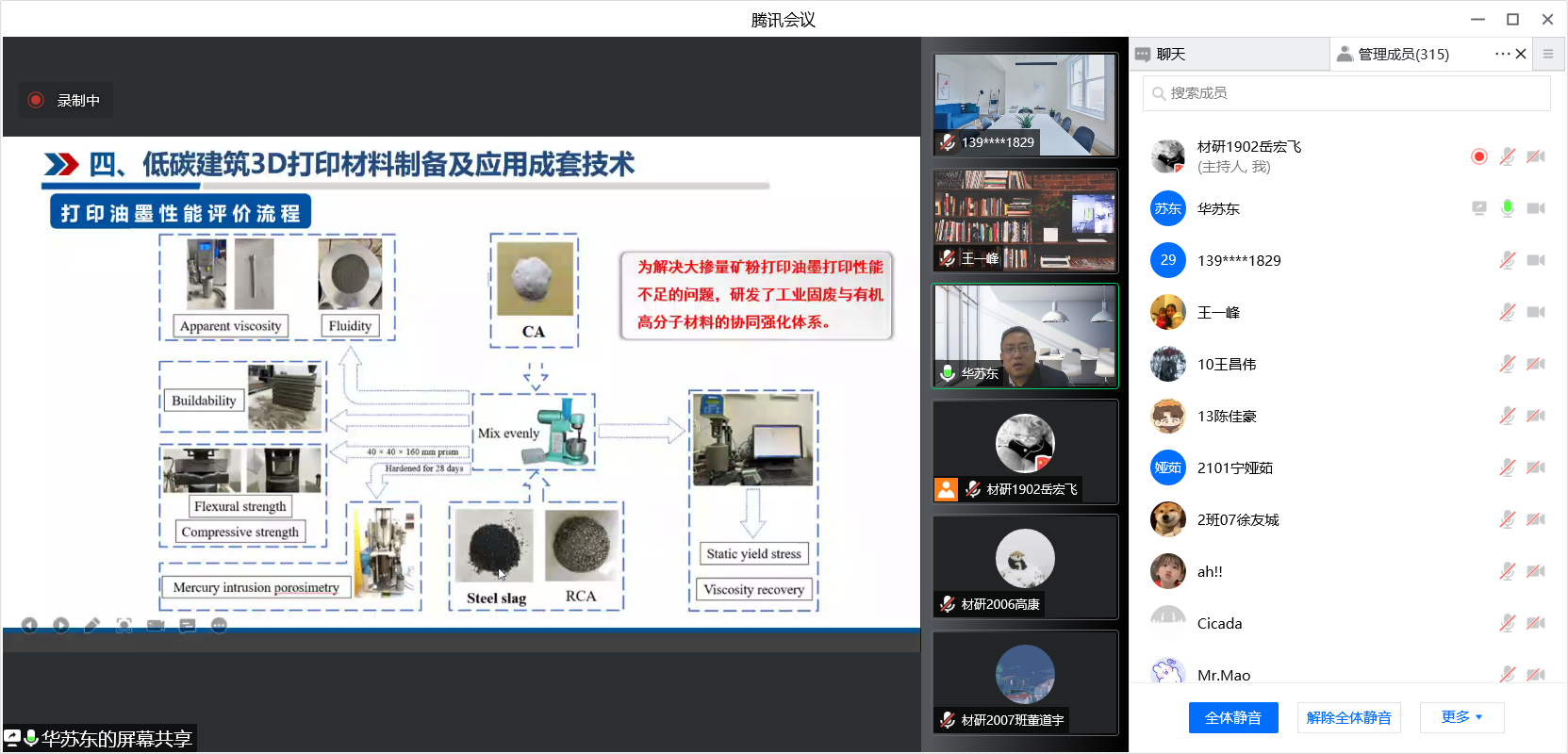Open the 更多 dropdown at panel bottom
Image resolution: width=1568 pixels, height=754 pixels.
tap(1461, 717)
